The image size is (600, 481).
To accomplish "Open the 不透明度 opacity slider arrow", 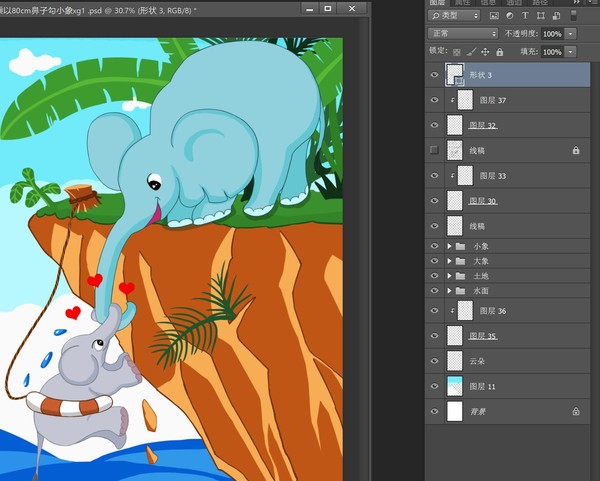I will [571, 34].
